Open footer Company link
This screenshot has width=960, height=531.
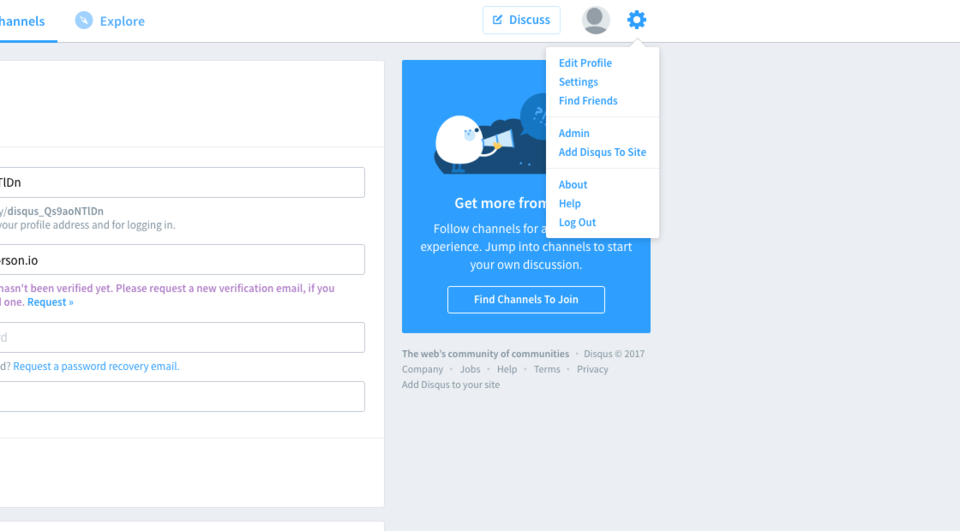(x=422, y=369)
